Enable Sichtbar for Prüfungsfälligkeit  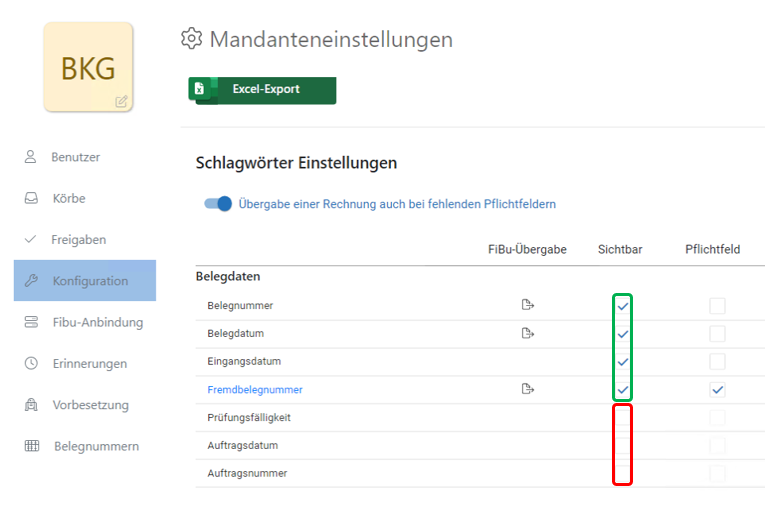pos(622,418)
